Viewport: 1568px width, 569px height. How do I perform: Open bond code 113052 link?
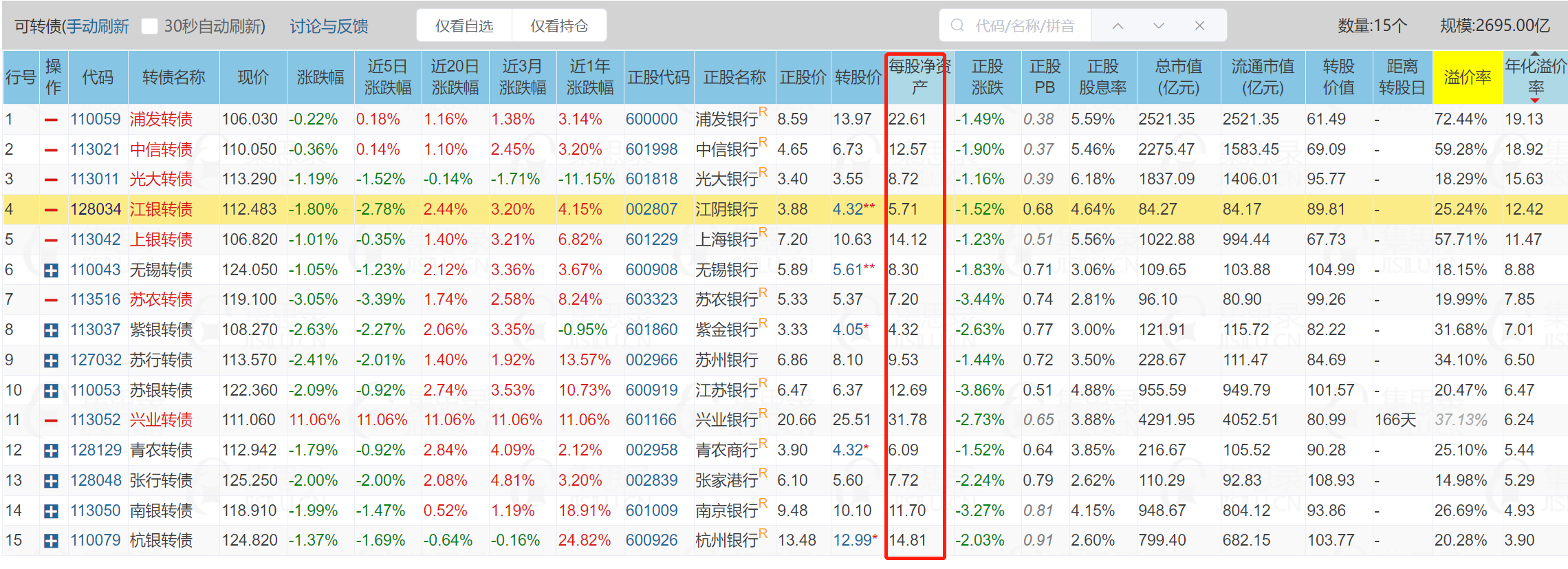tap(95, 420)
